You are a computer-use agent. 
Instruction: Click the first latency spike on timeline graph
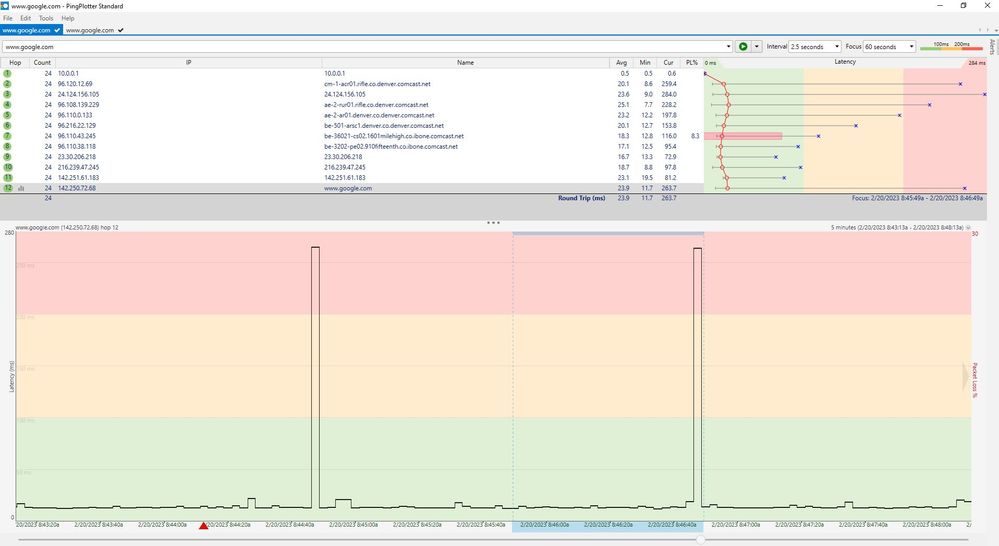[x=315, y=376]
